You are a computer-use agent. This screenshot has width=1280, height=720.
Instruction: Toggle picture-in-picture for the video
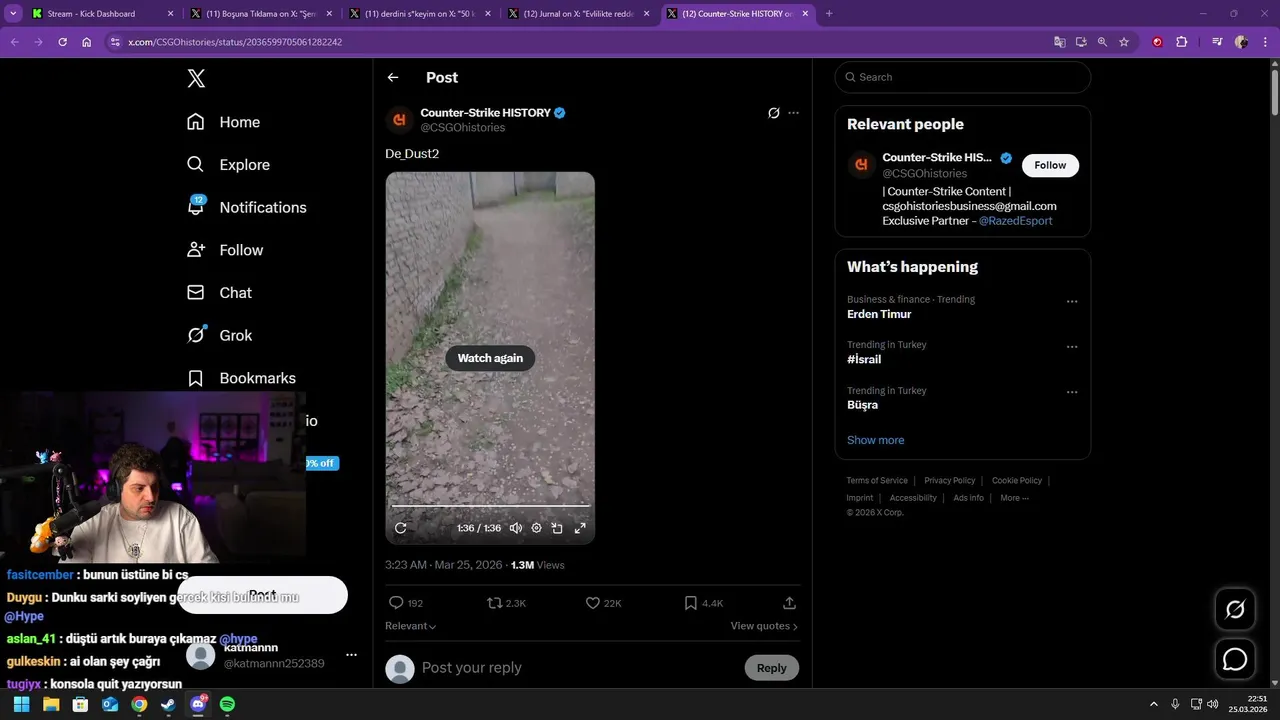(x=558, y=528)
